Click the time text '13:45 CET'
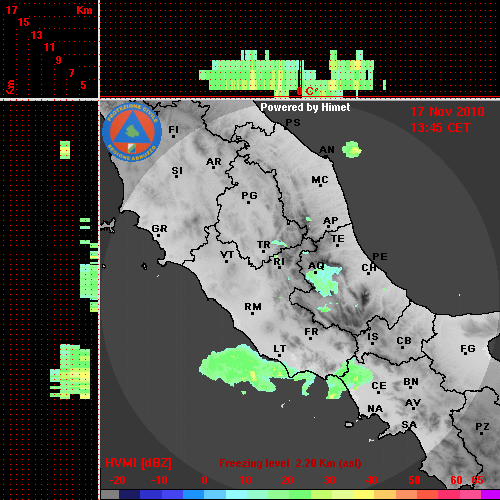Screen dimensions: 500x500 point(440,128)
